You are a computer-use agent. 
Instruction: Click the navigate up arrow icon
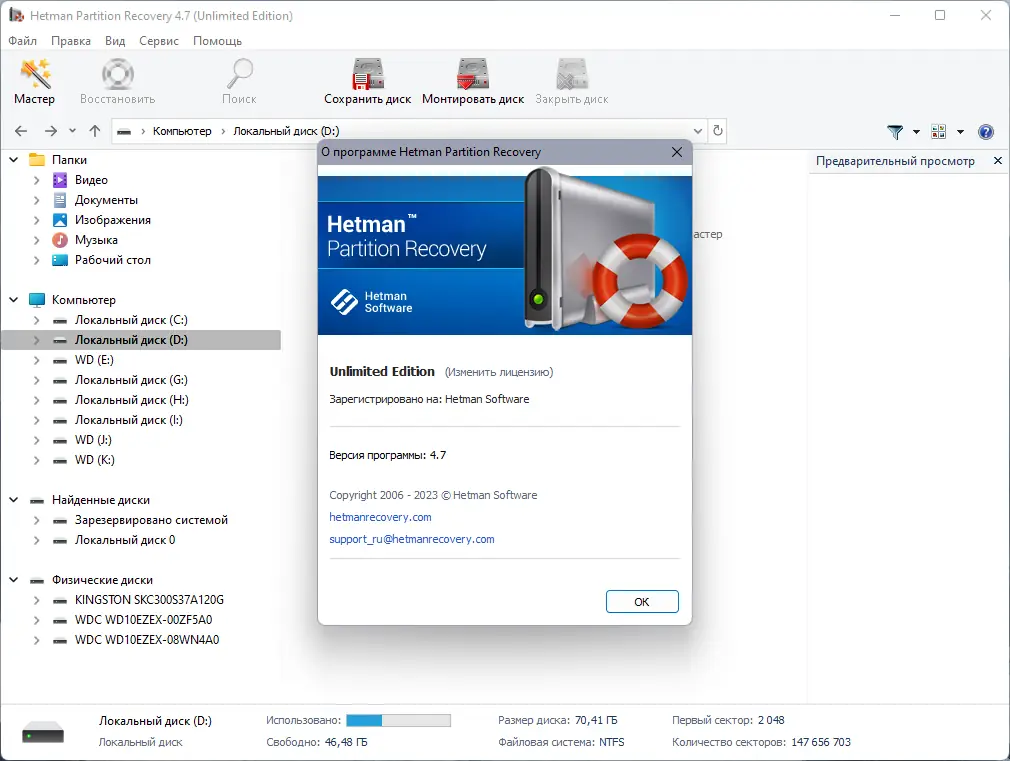[x=95, y=131]
